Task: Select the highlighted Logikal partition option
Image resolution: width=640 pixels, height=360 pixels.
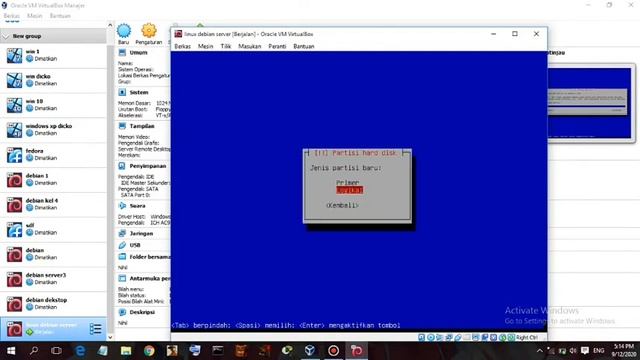Action: tap(349, 190)
